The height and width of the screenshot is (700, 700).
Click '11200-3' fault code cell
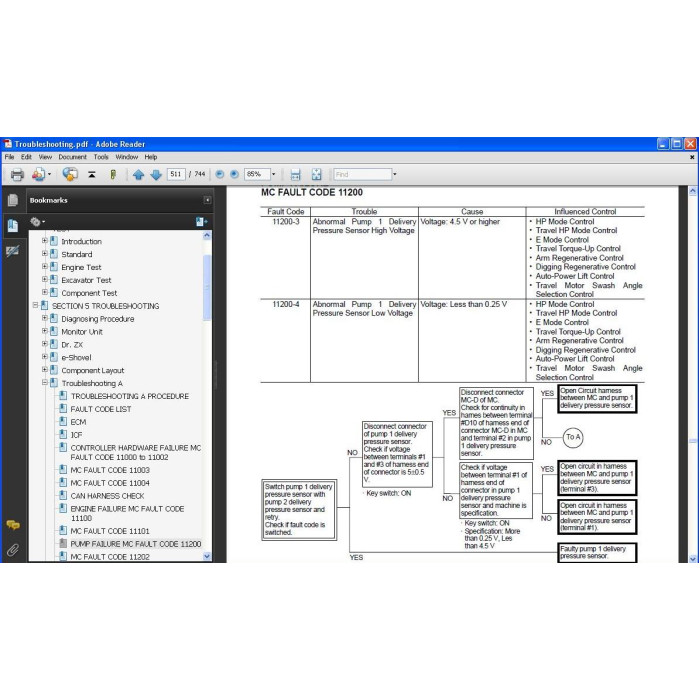[x=286, y=221]
